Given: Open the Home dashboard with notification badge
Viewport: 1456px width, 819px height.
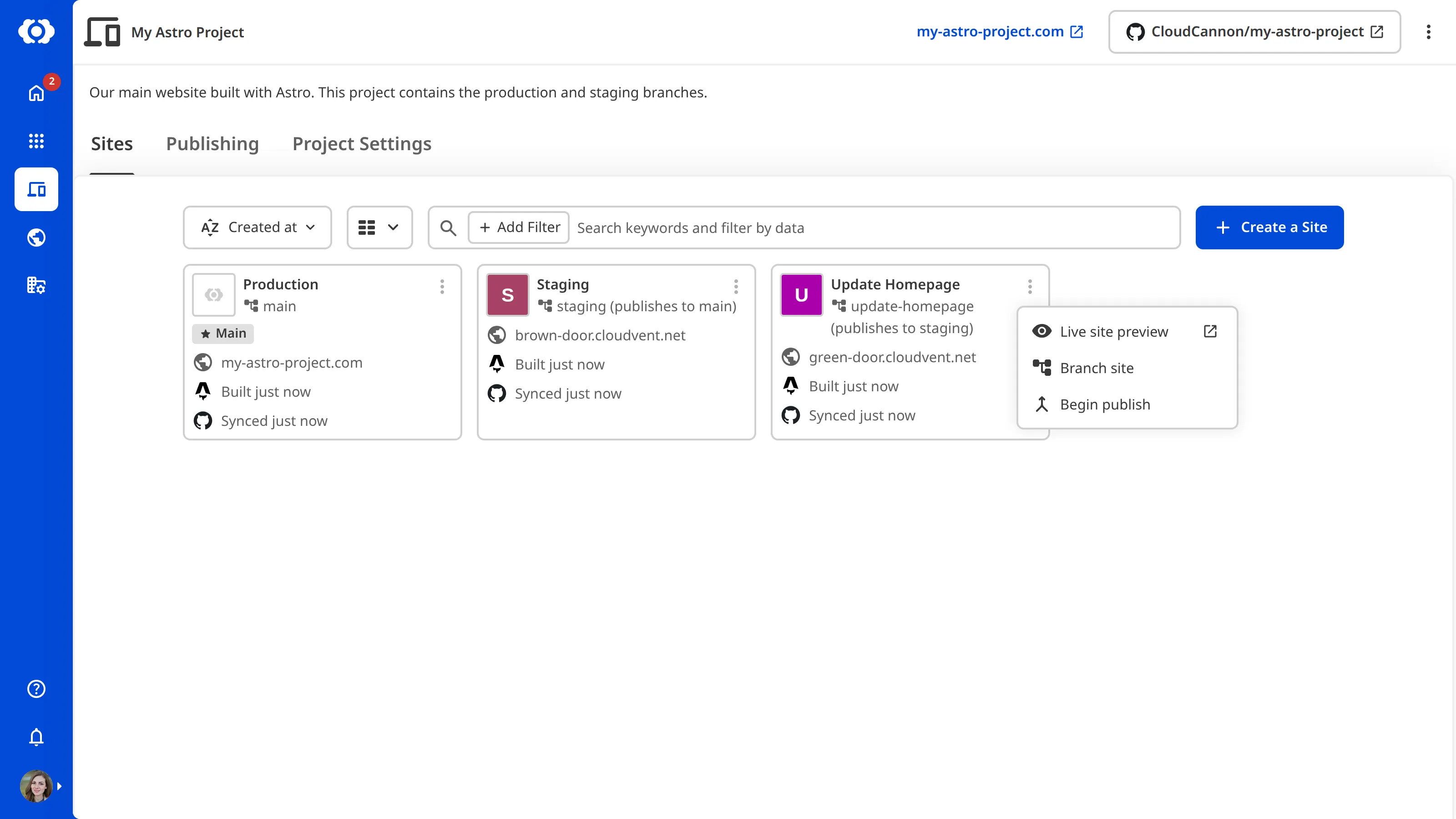Looking at the screenshot, I should click(x=36, y=93).
